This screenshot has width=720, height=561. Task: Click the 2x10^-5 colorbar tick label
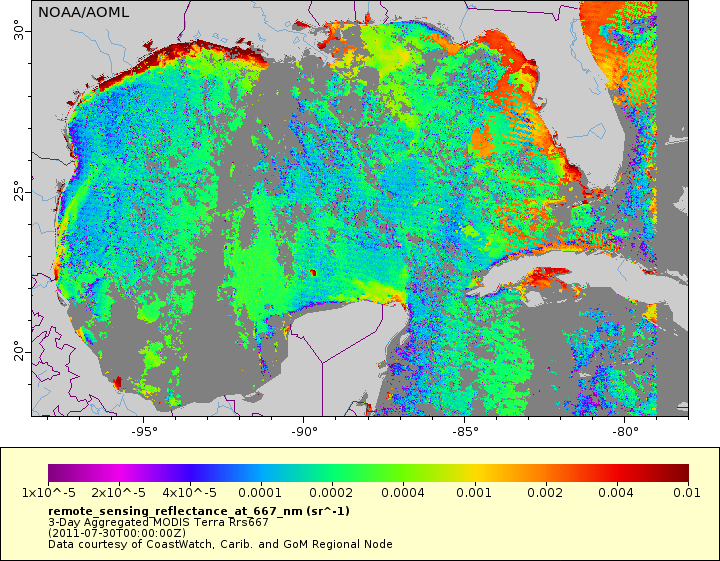tap(118, 493)
